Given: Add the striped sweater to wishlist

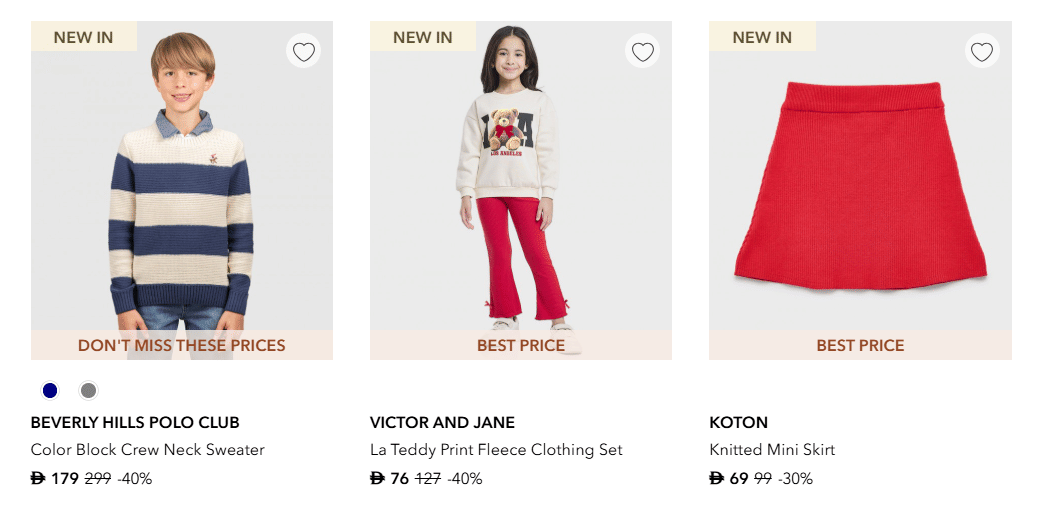Looking at the screenshot, I should click(303, 51).
